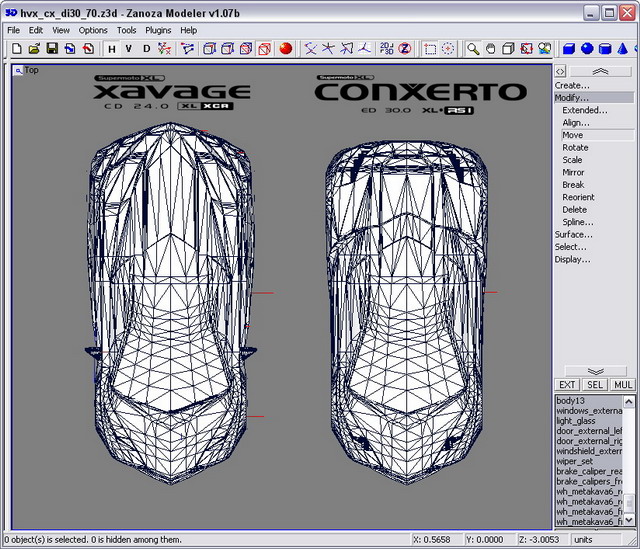Click the rectangular selection icon

[x=430, y=48]
